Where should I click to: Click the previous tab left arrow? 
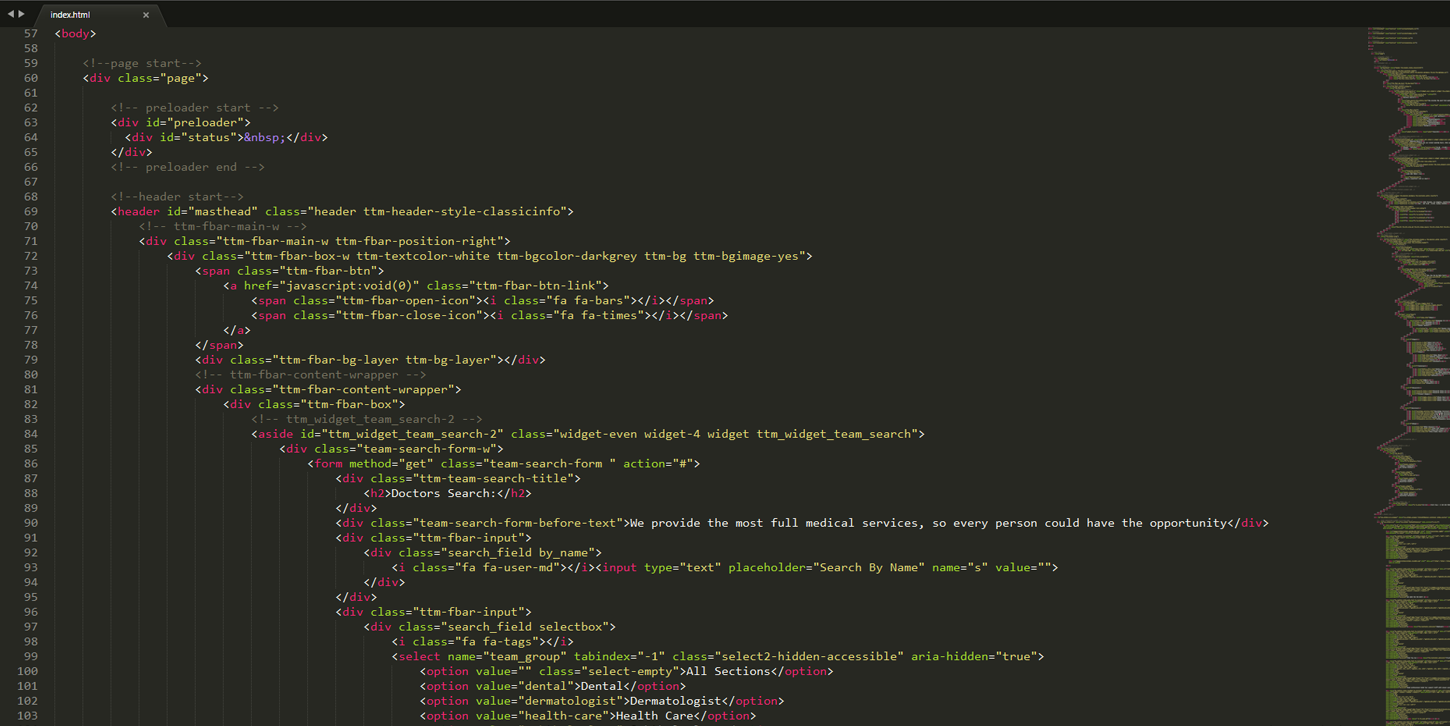point(11,14)
